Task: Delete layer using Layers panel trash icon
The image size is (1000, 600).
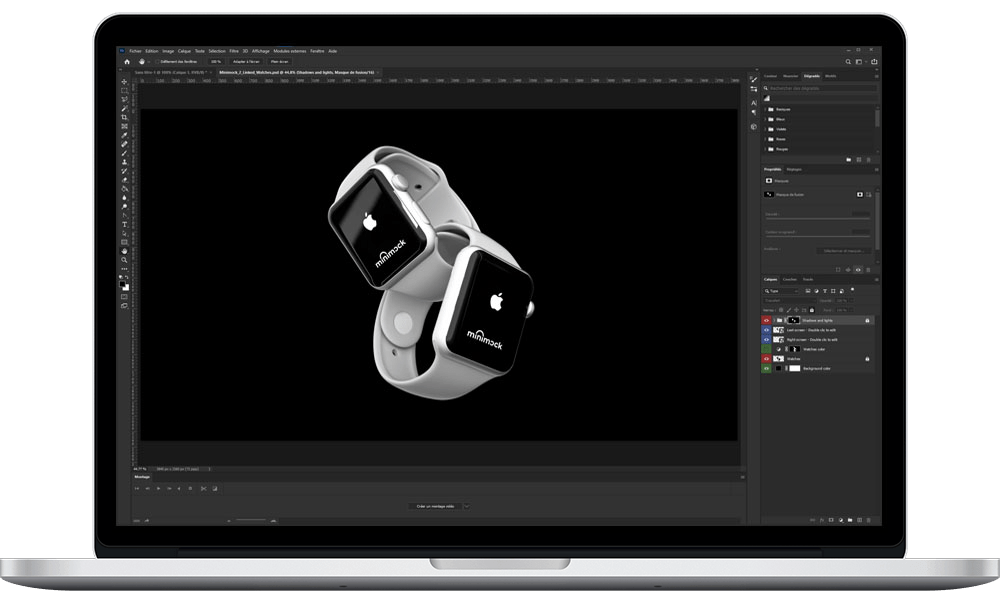Action: click(x=869, y=520)
